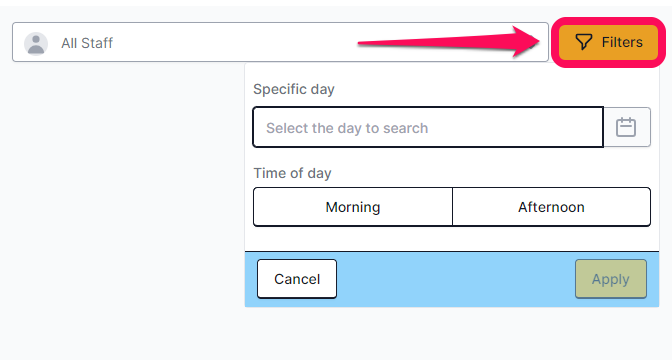The height and width of the screenshot is (360, 672).
Task: Open the calendar date picker icon
Action: (x=626, y=127)
